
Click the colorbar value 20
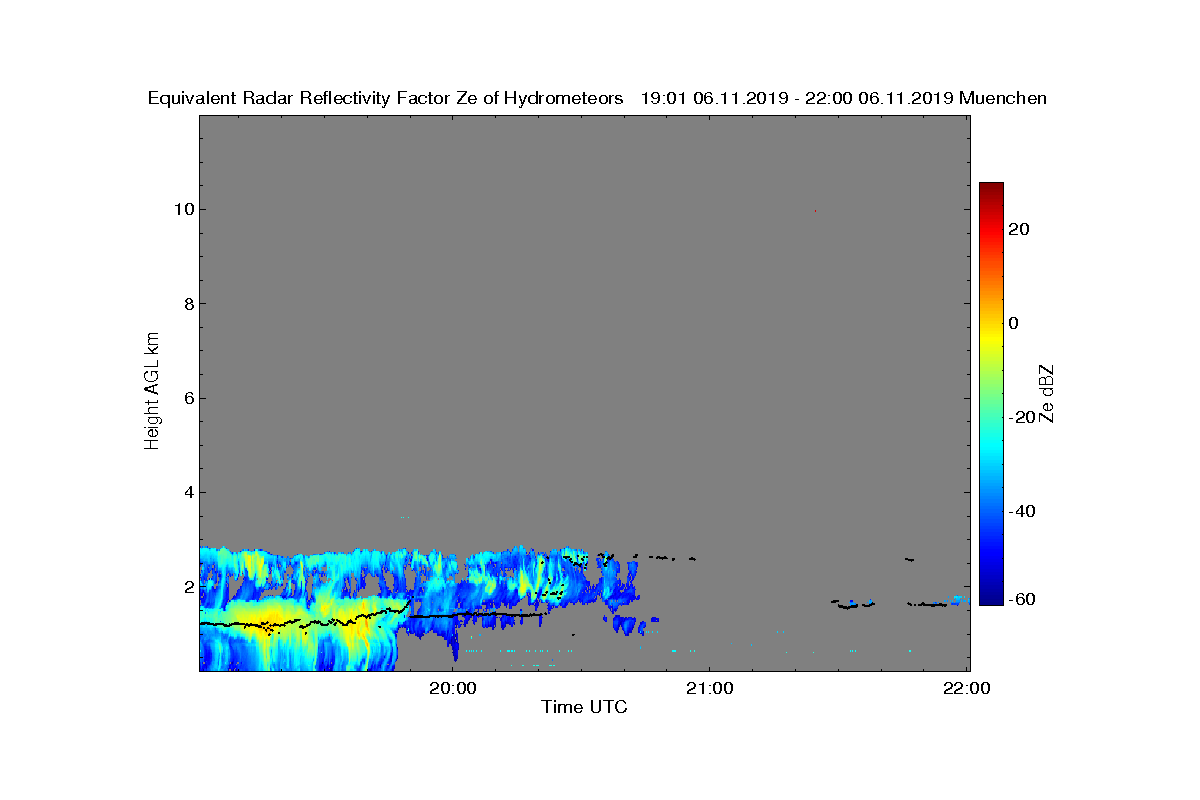(1020, 229)
